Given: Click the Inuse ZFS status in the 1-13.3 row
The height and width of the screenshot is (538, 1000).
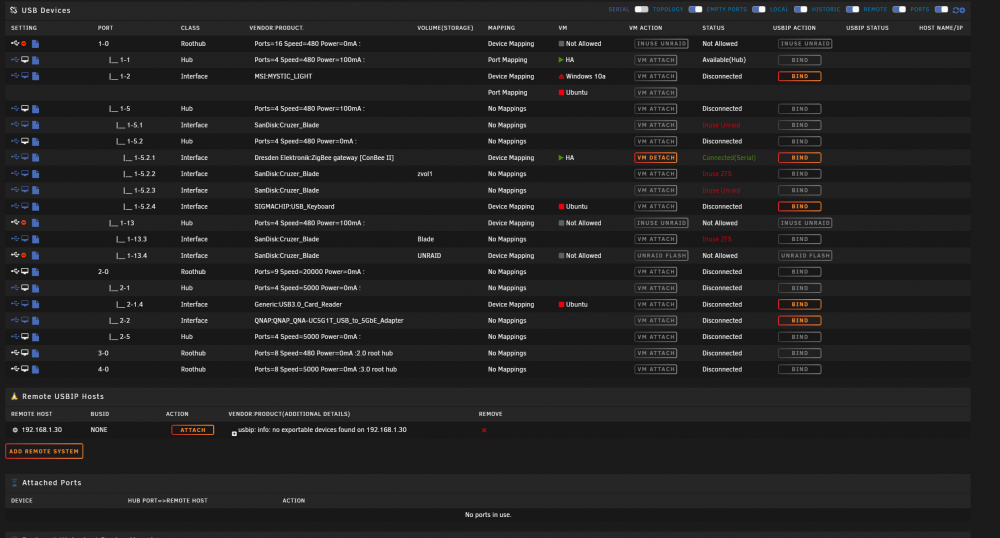Looking at the screenshot, I should pos(717,239).
